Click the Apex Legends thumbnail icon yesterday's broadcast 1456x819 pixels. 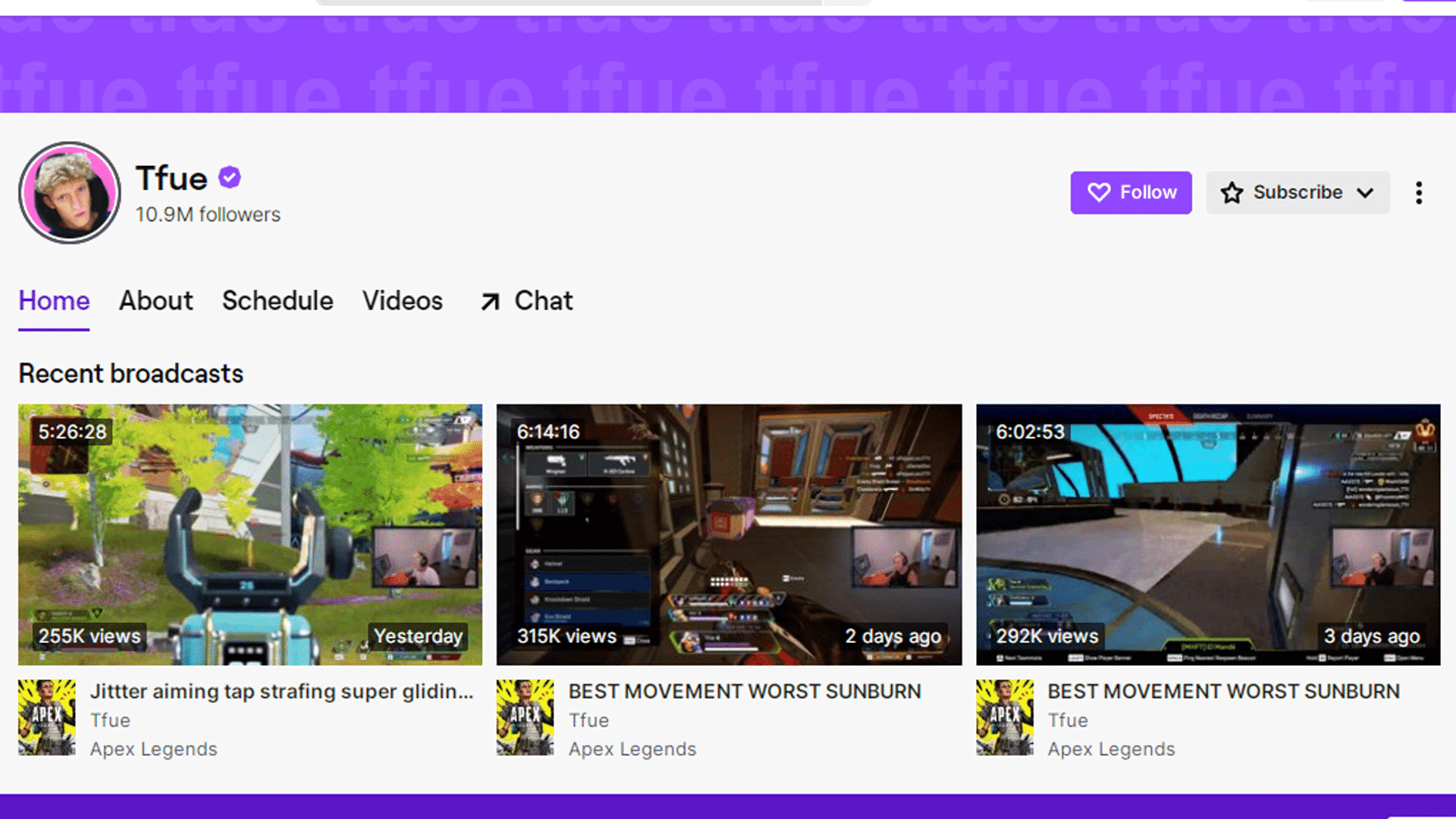click(46, 717)
